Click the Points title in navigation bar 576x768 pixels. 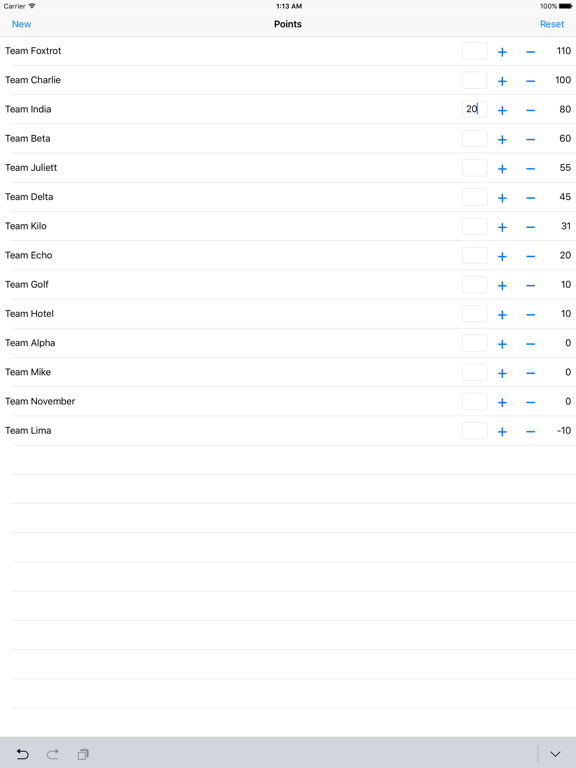[x=288, y=24]
